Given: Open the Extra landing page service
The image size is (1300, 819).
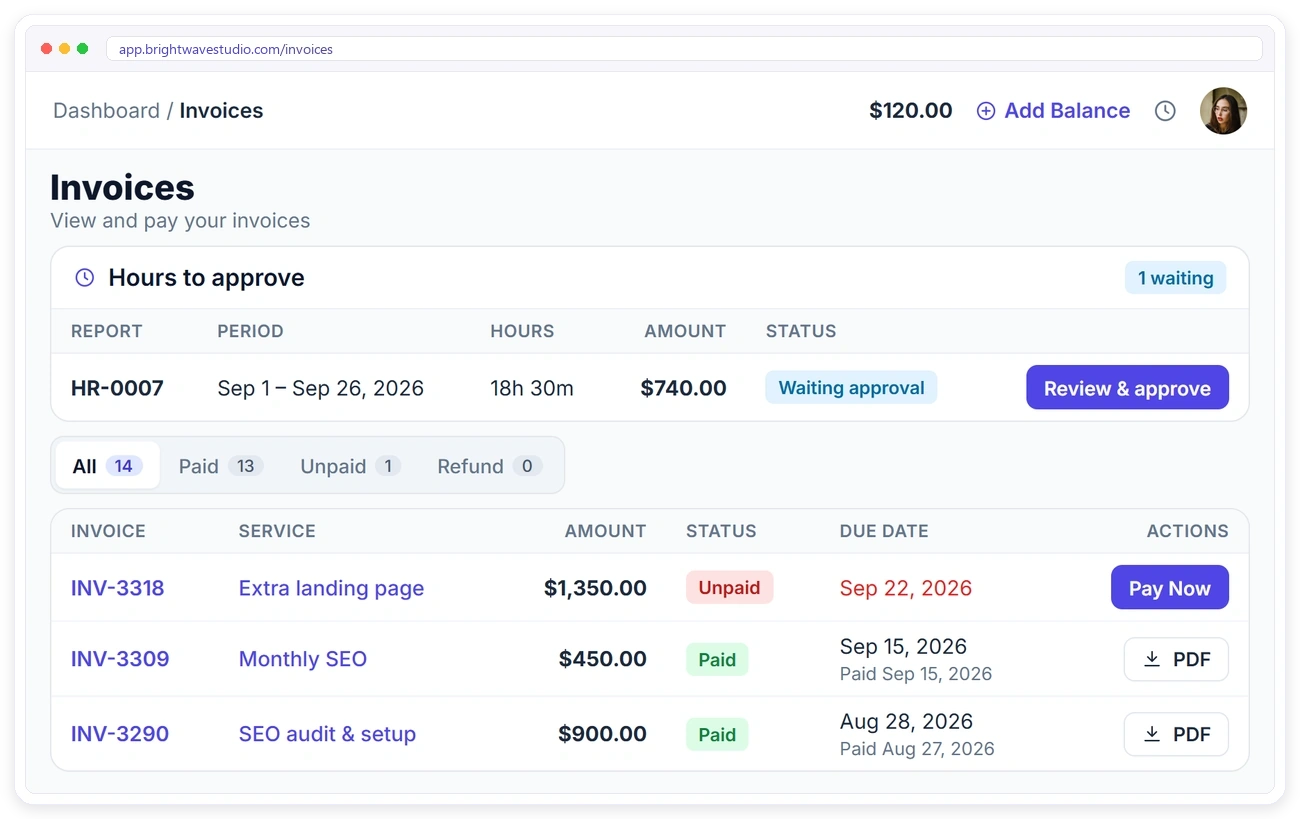Looking at the screenshot, I should (x=331, y=588).
